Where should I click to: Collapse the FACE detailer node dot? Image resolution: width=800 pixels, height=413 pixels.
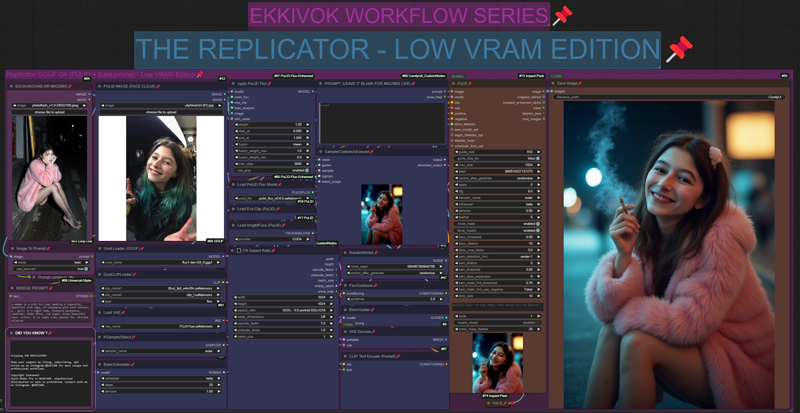tap(454, 83)
